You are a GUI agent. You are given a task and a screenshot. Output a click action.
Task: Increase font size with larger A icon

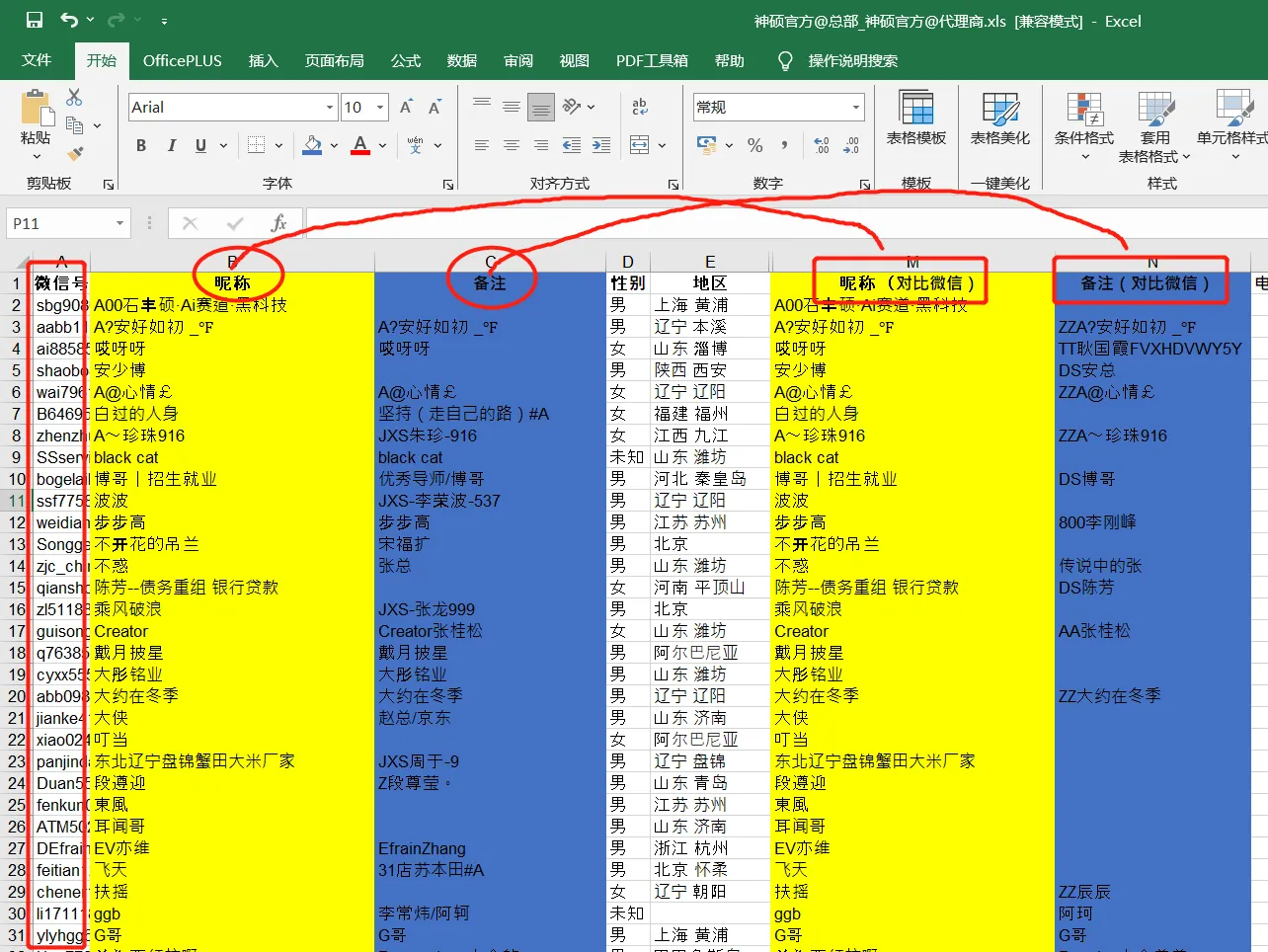tap(406, 107)
